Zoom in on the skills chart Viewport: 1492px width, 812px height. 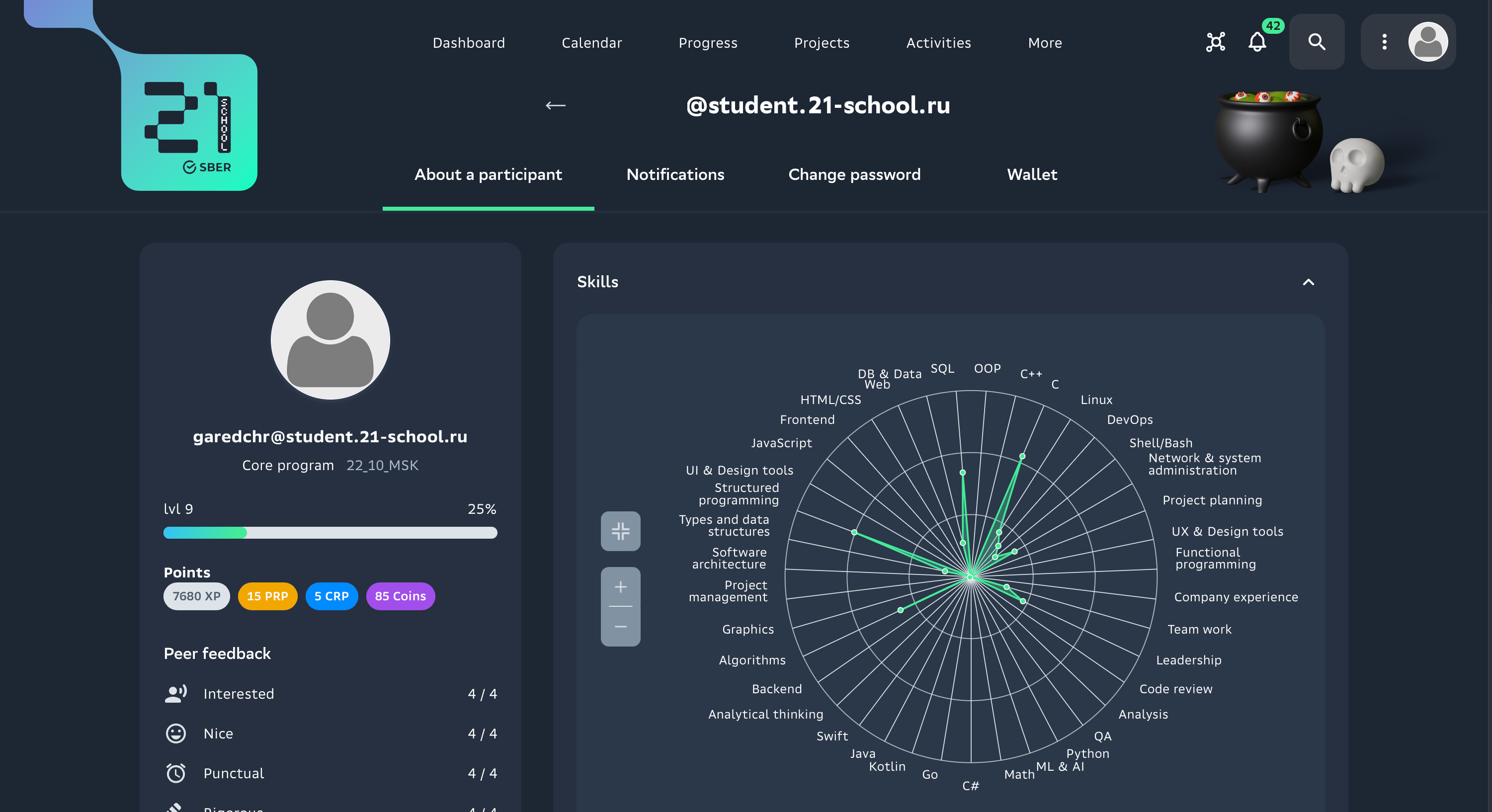620,587
